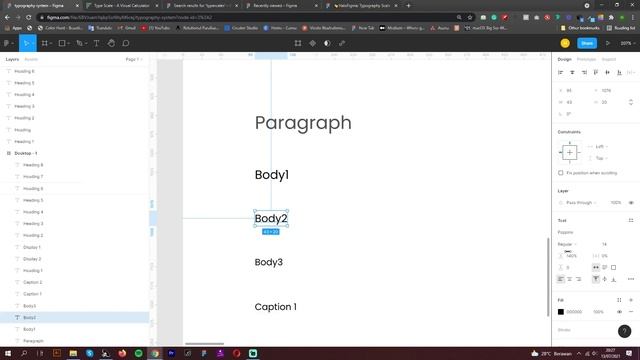Click the user avatar in toolbar
Screen dimensions: 640x360
(565, 43)
